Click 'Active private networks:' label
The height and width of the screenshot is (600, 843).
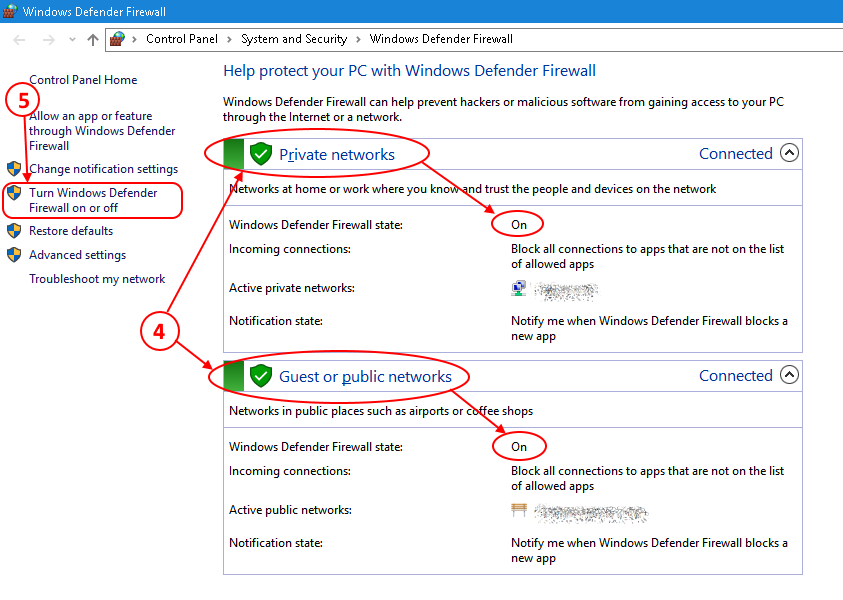292,288
